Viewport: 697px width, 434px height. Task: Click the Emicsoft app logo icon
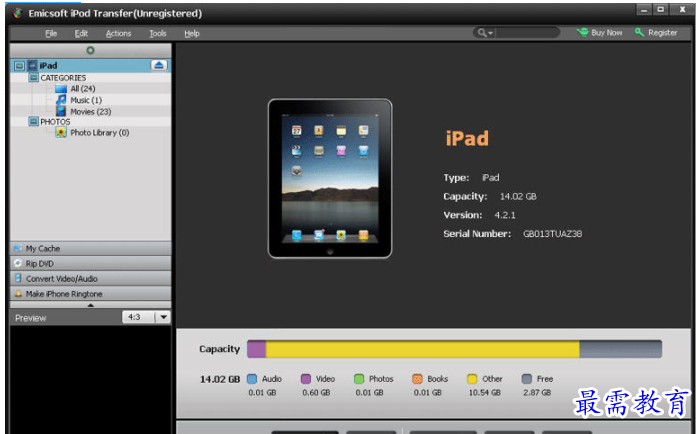click(18, 13)
